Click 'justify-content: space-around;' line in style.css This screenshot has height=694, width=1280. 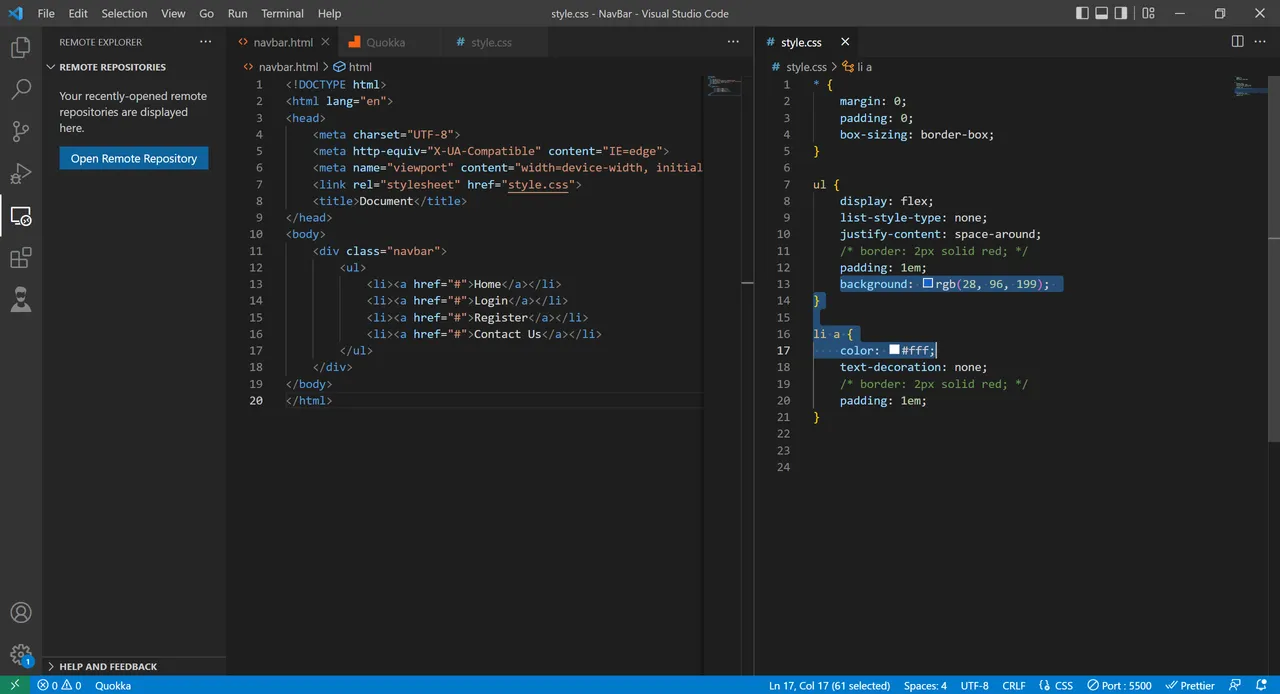(940, 234)
